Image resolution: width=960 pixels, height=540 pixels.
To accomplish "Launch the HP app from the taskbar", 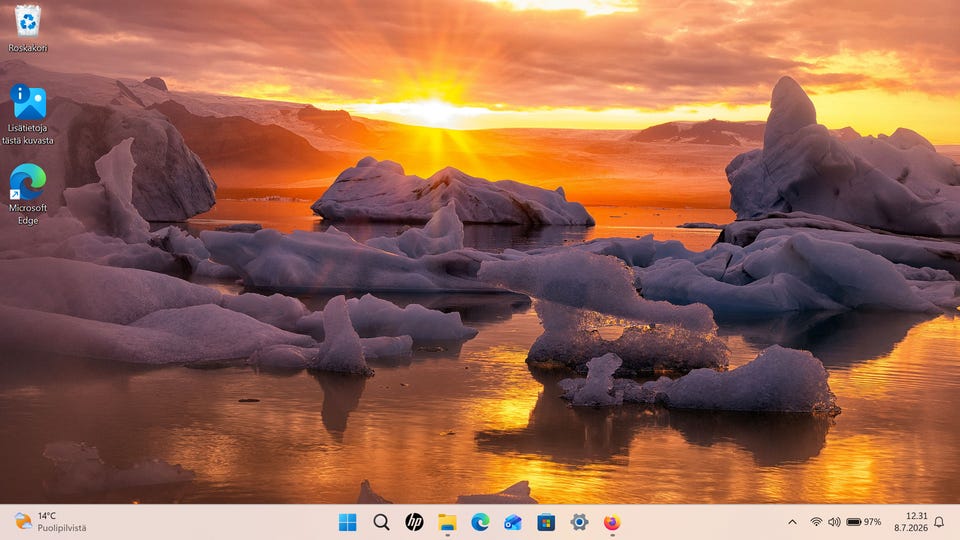I will click(414, 522).
